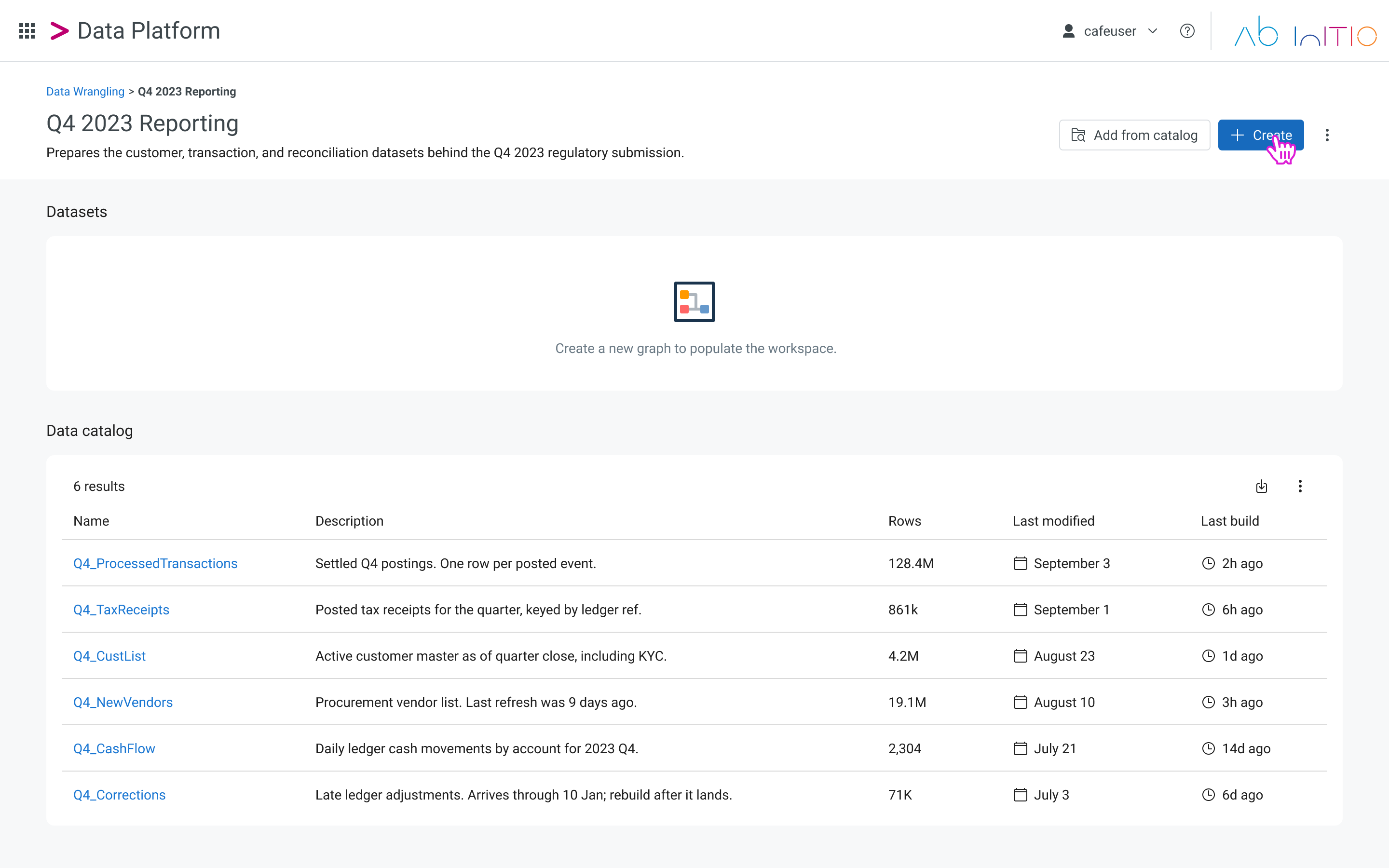
Task: Open the Q4_CustList dataset
Action: click(109, 656)
